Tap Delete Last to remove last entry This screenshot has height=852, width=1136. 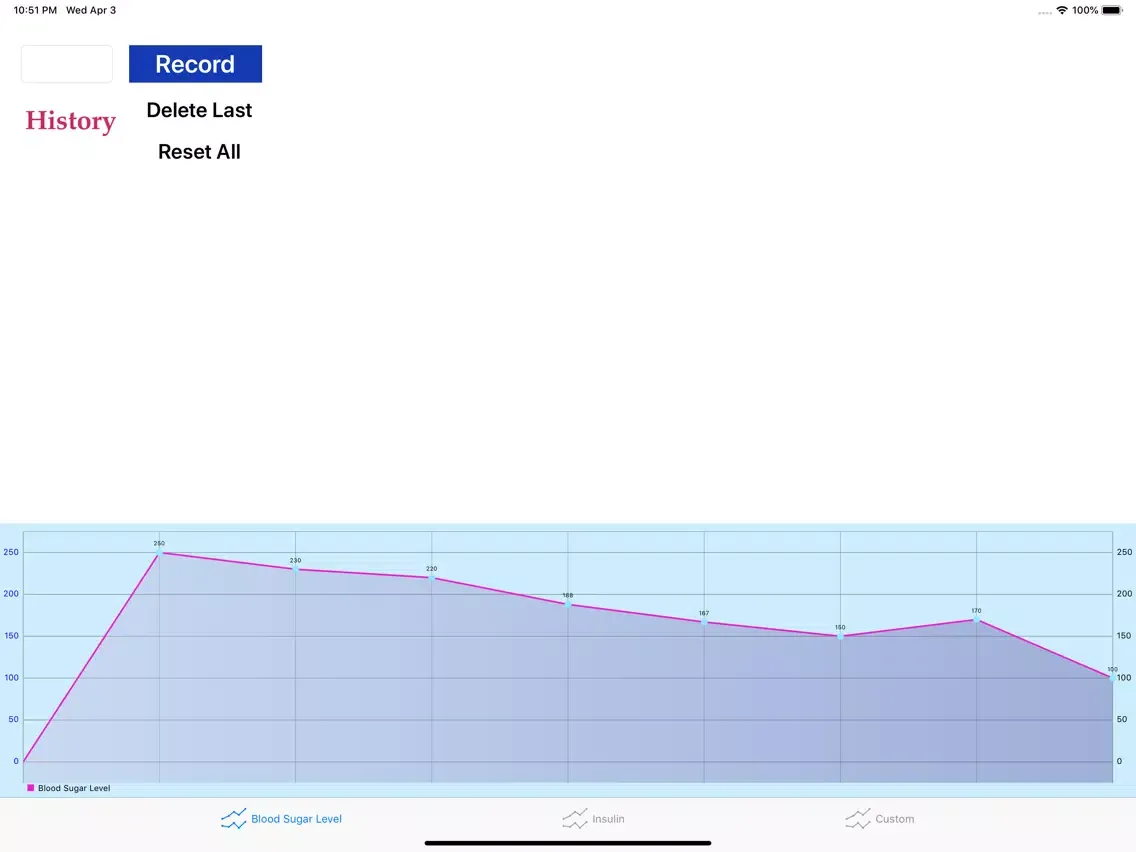(199, 110)
